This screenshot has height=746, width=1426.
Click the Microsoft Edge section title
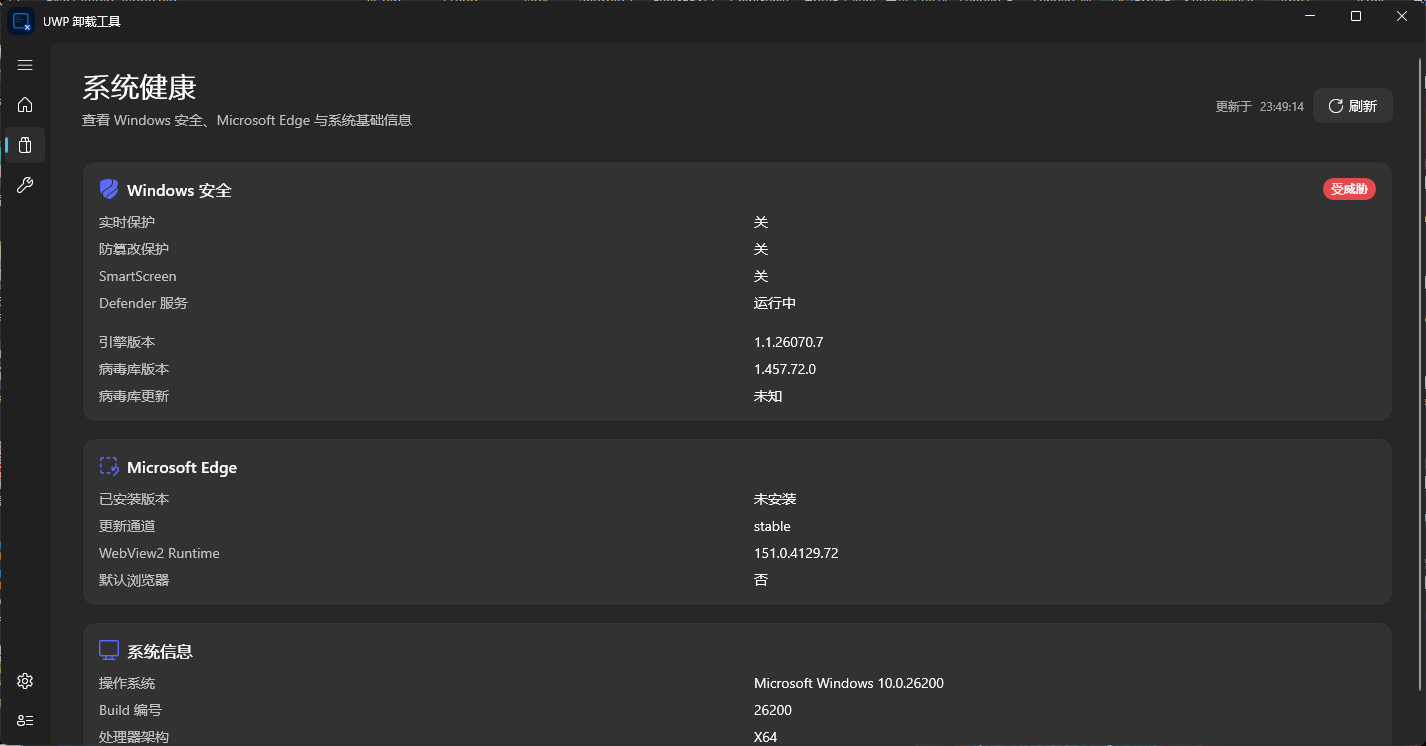tap(182, 467)
